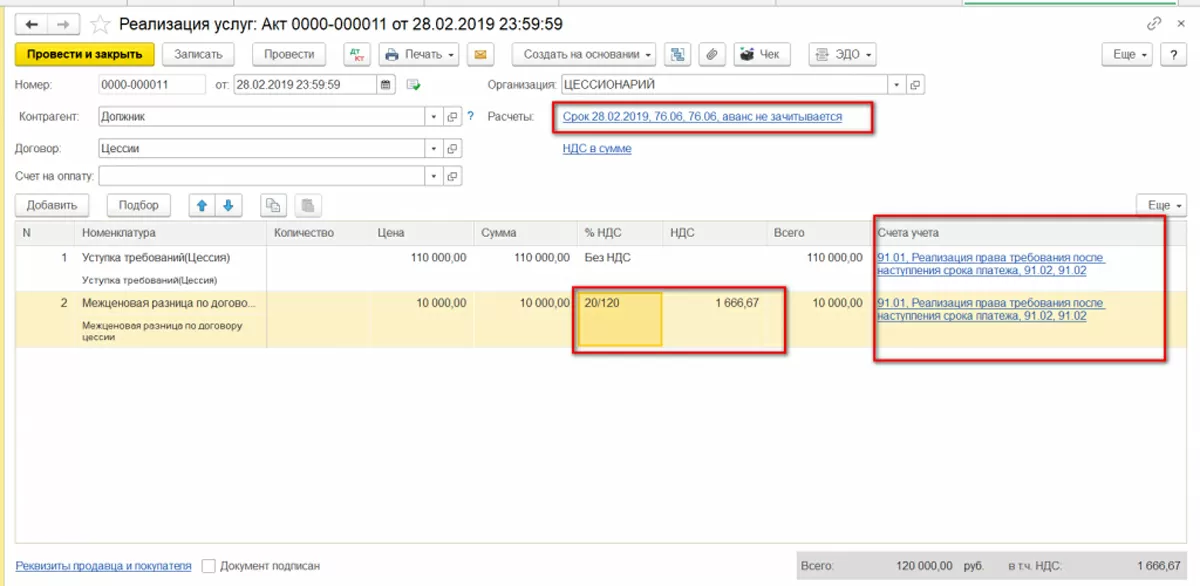
Task: Show Dt/Kt accounting entries icon
Action: pos(356,54)
